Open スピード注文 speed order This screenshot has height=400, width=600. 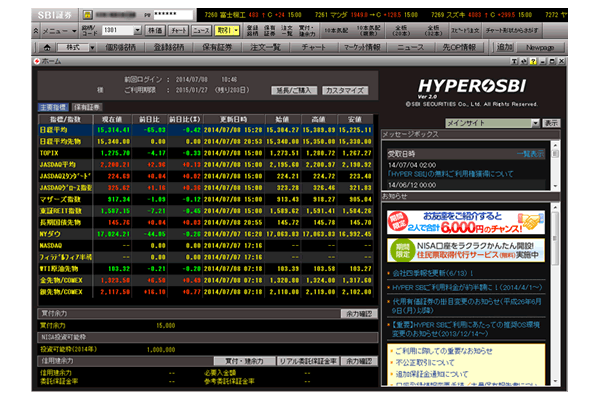coord(465,30)
